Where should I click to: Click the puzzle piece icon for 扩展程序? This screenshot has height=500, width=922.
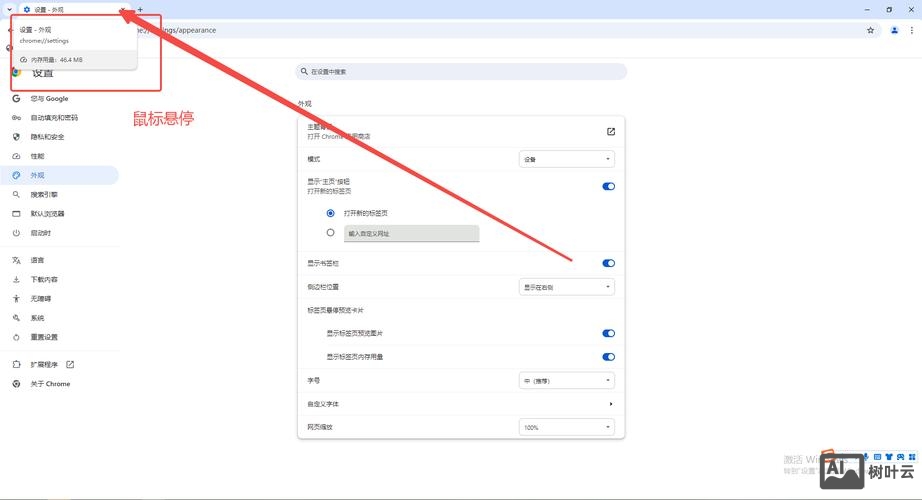pyautogui.click(x=16, y=365)
